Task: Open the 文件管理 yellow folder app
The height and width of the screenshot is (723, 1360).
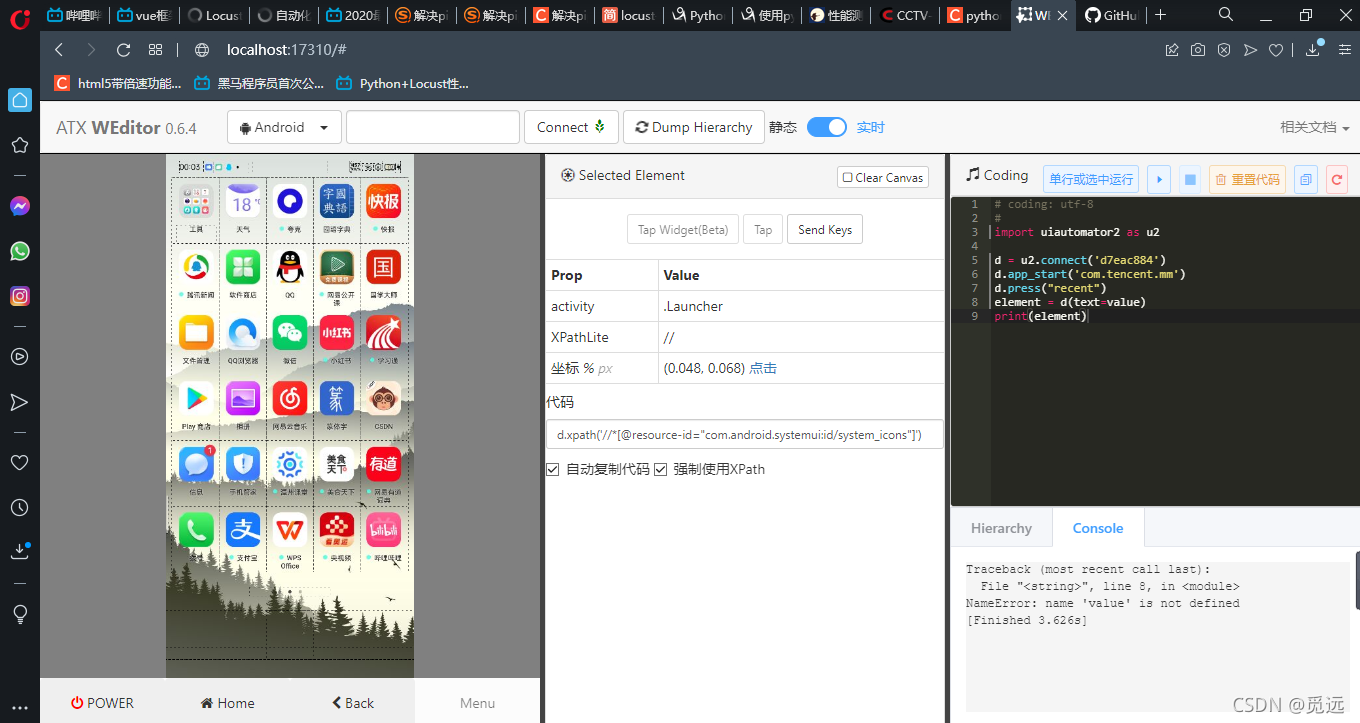Action: [x=196, y=333]
